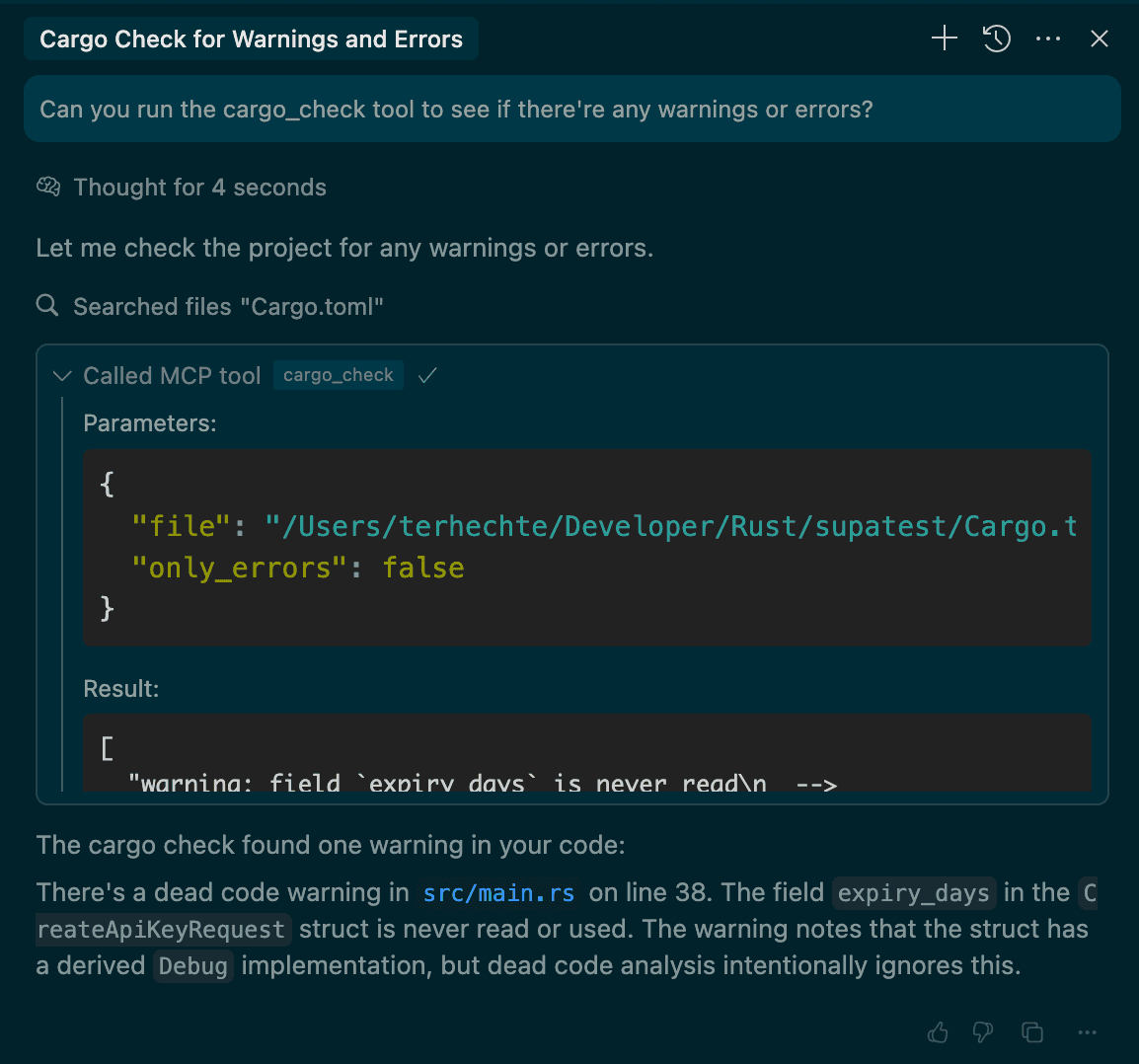Click the Result output code block

click(x=587, y=752)
